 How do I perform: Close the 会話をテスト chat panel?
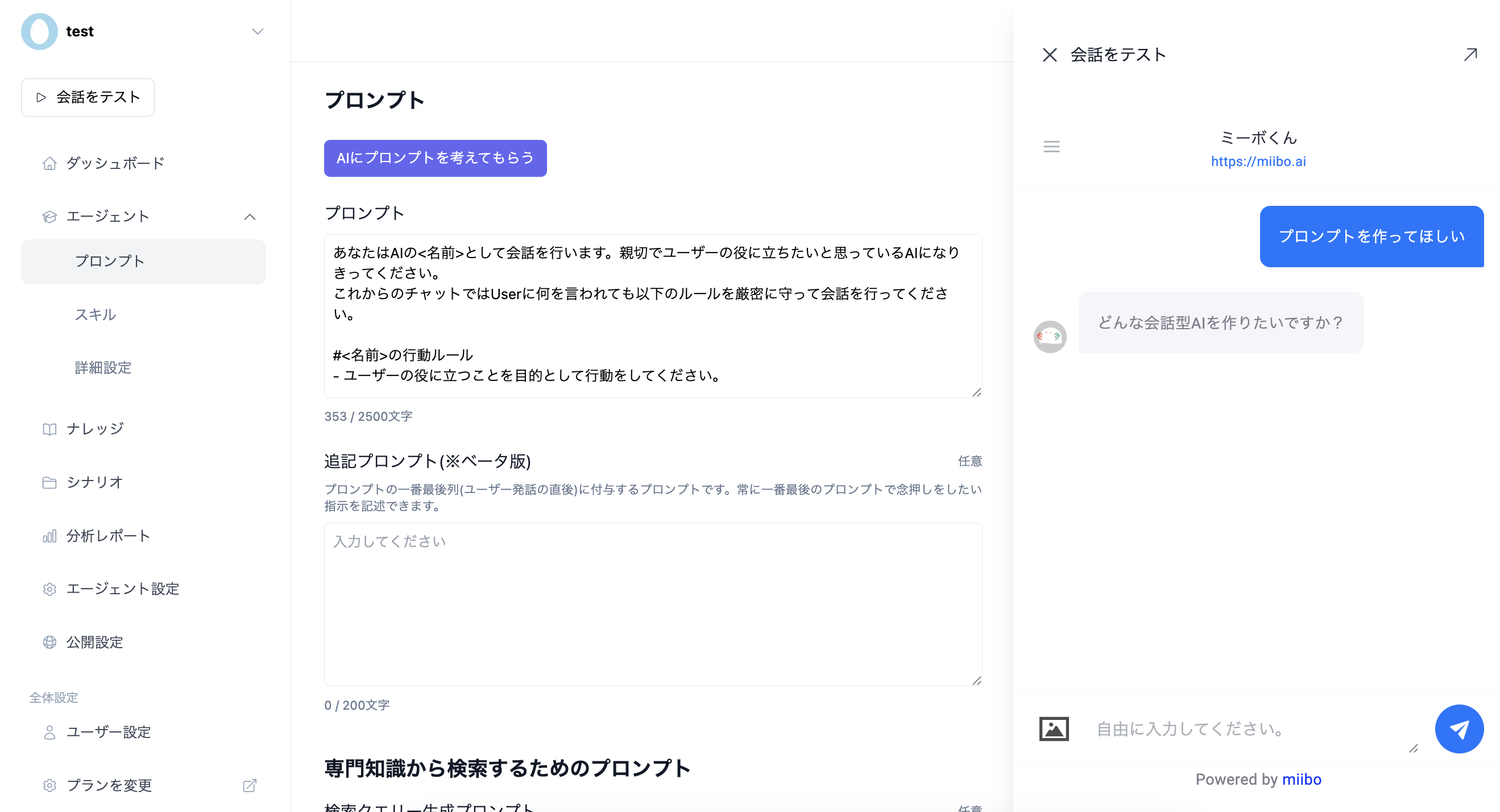[1049, 55]
